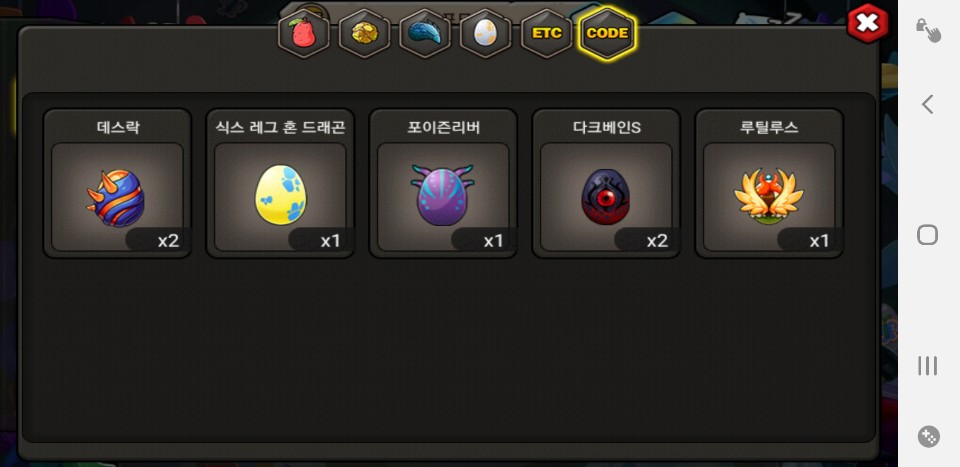Tap the 루틸루스 winged egg

[768, 197]
